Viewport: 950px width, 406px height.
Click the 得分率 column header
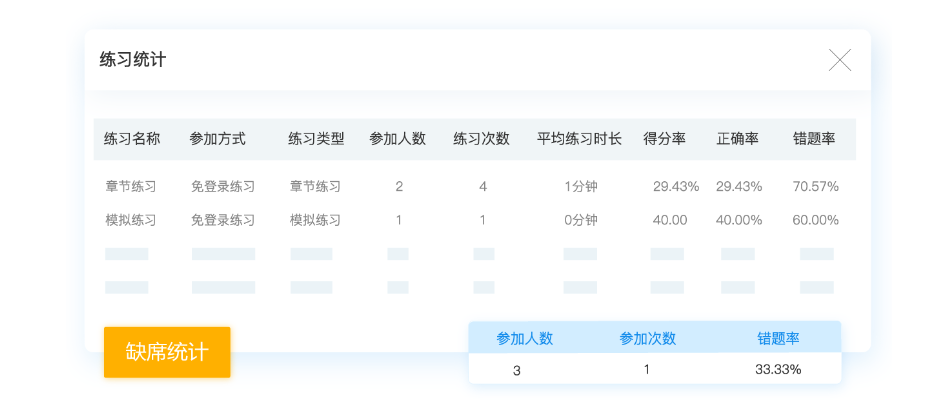pos(664,139)
